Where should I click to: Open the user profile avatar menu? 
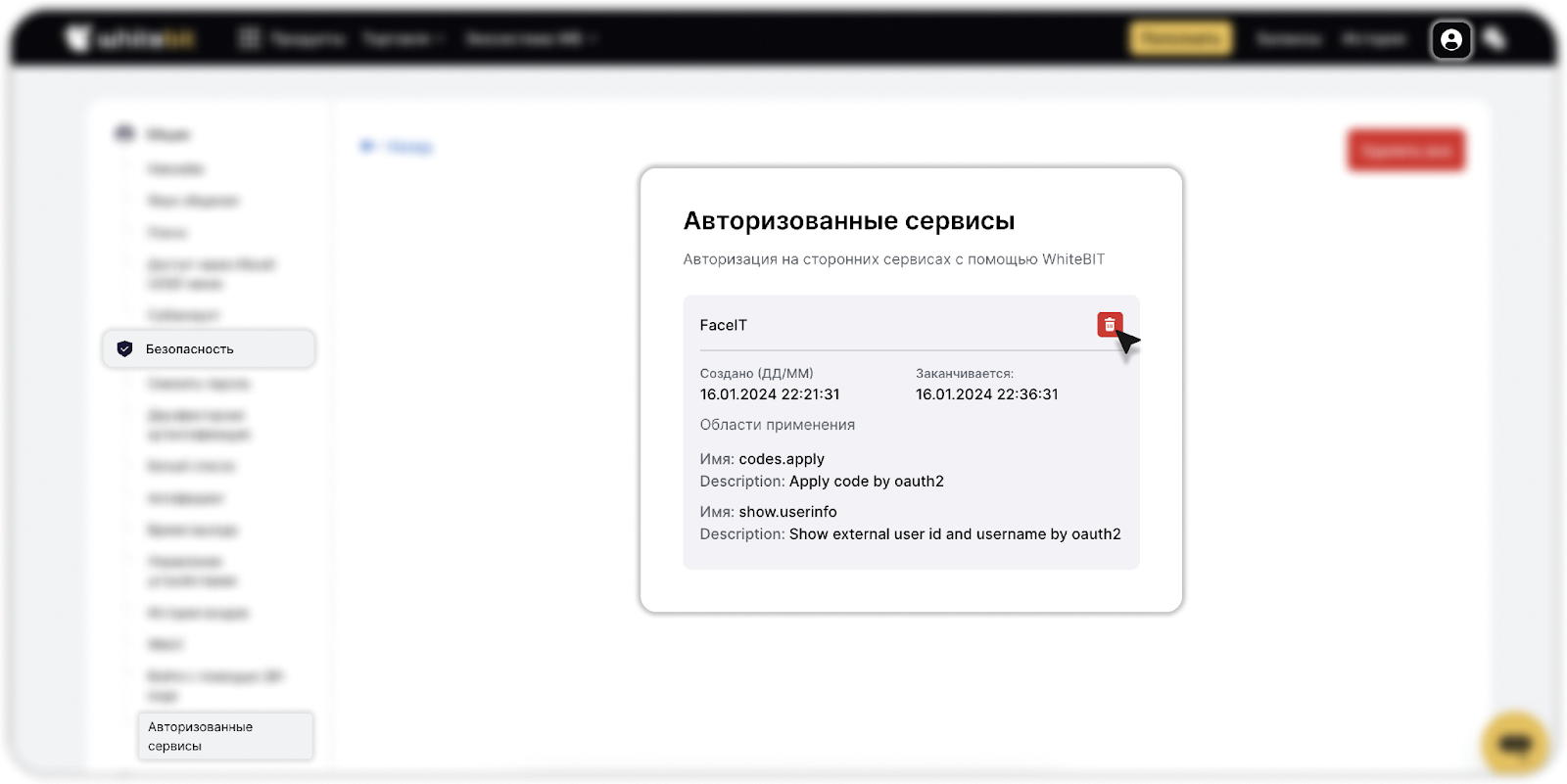(x=1451, y=40)
